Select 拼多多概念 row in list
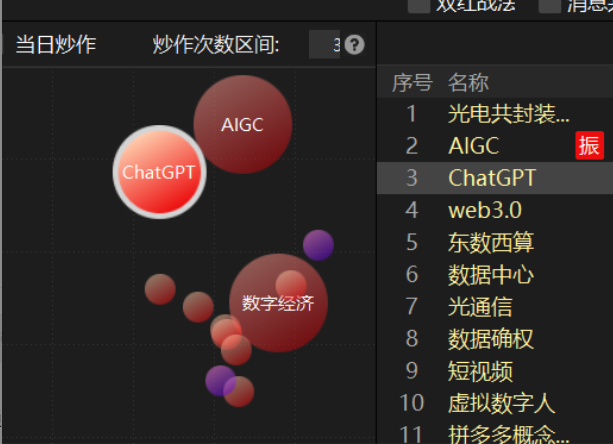 (x=495, y=433)
